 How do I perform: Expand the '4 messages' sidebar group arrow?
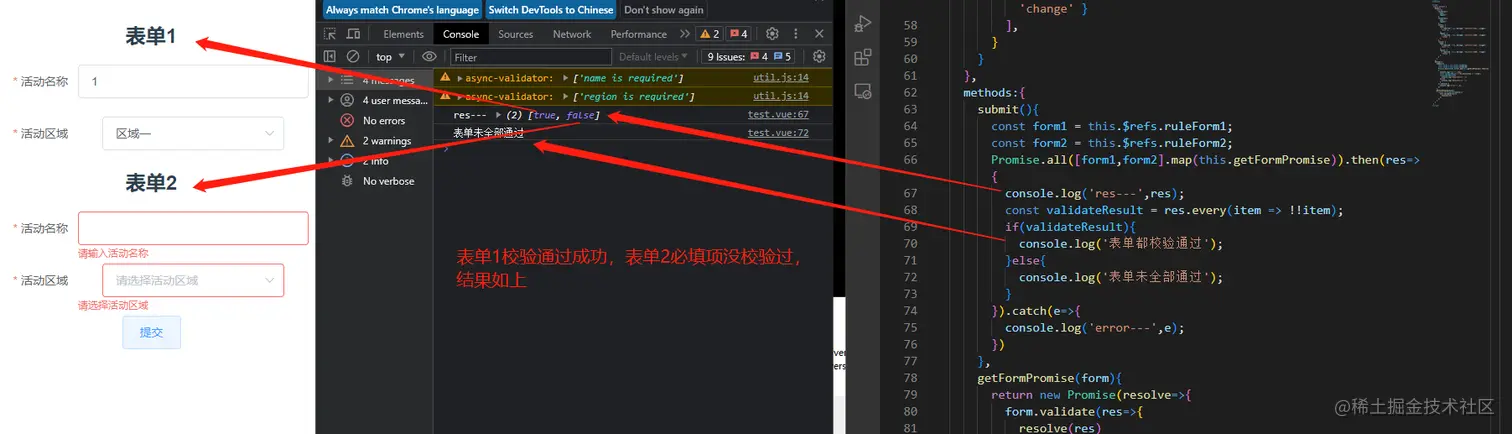[x=331, y=80]
